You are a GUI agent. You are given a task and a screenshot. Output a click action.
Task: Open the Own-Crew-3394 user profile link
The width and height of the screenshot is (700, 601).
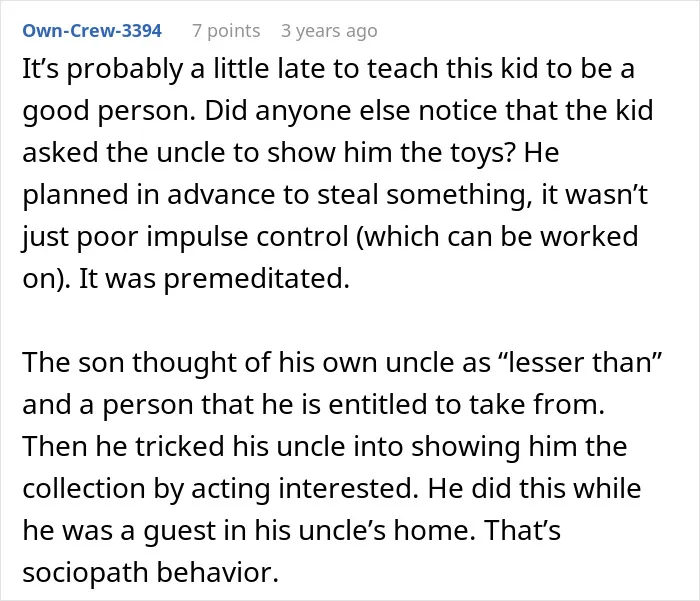92,31
